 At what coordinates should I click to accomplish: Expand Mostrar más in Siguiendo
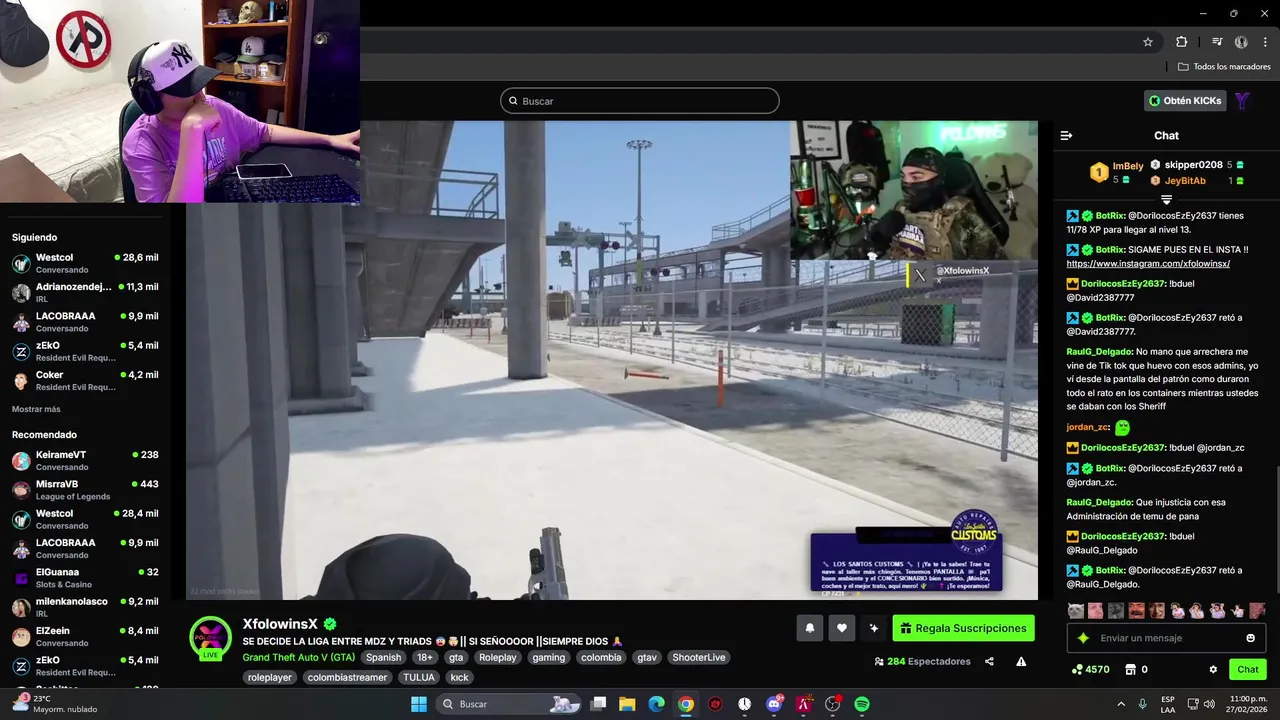36,409
